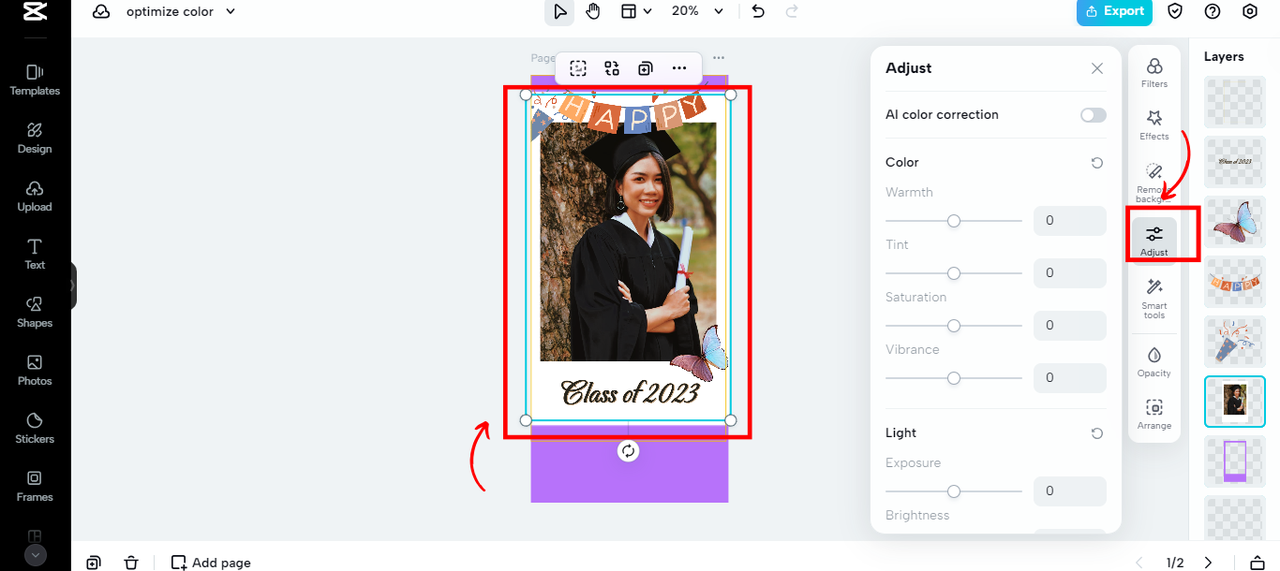Click the CapCut logo icon
The height and width of the screenshot is (571, 1280).
35,12
